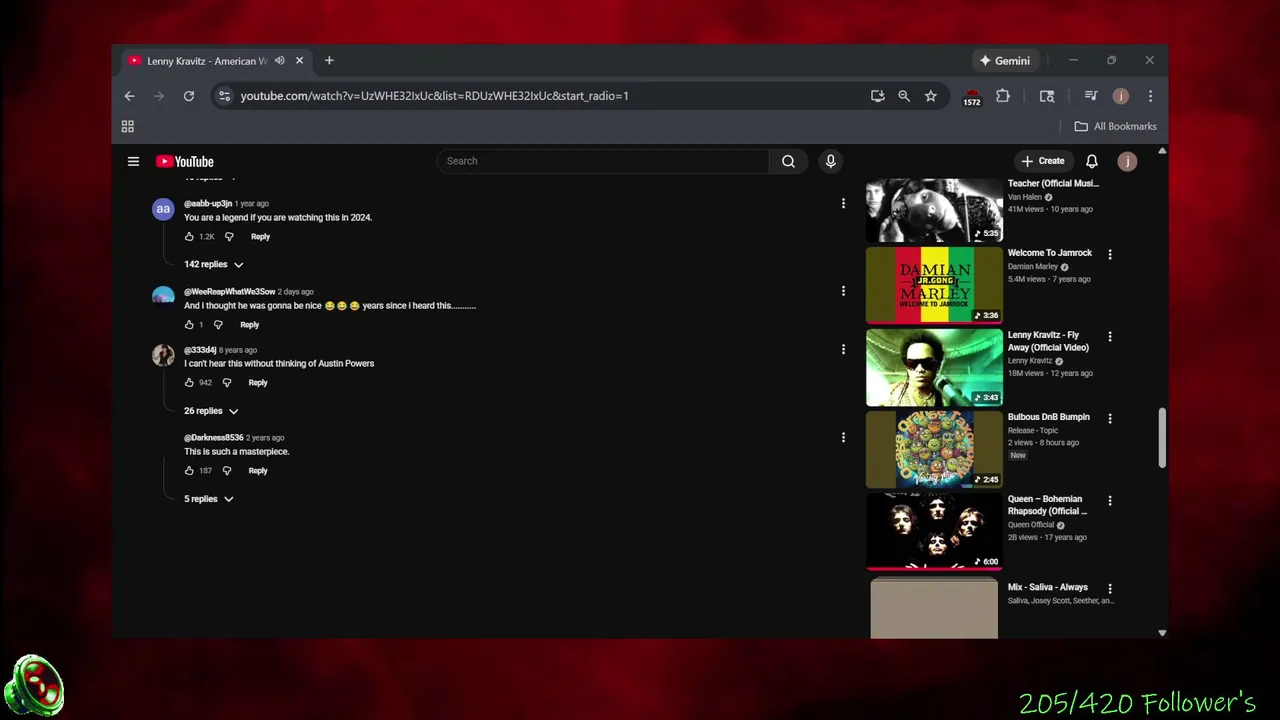Viewport: 1280px width, 720px height.
Task: Open @333d4j channel link
Action: (200, 350)
